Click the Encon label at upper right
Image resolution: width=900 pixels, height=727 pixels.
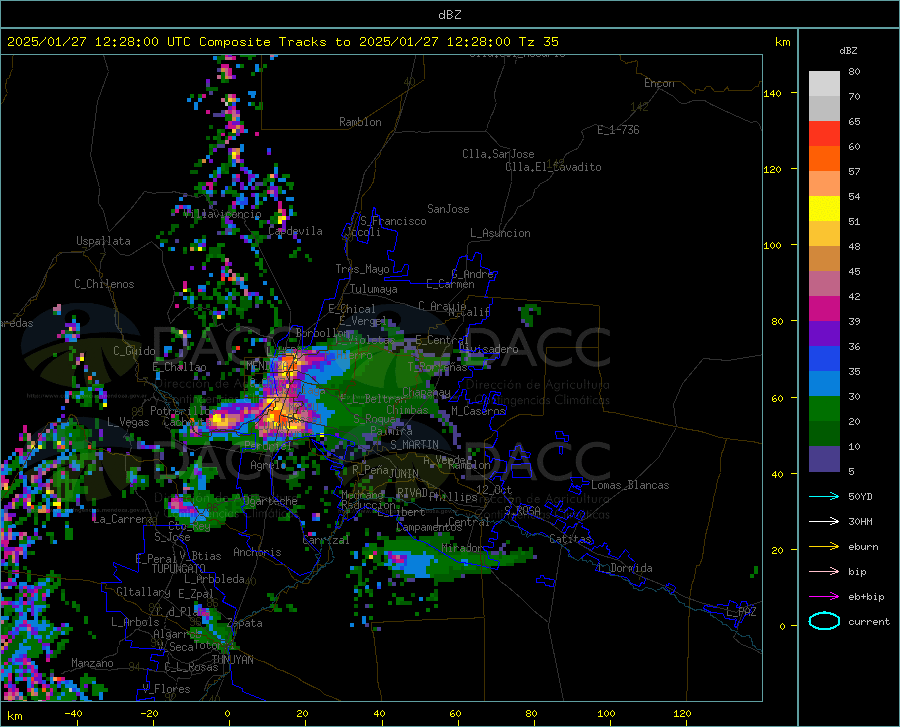[x=659, y=83]
